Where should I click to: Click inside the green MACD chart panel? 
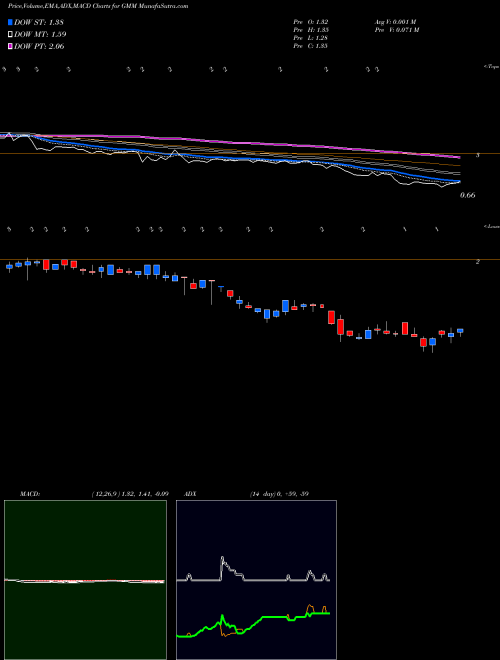coord(85,580)
